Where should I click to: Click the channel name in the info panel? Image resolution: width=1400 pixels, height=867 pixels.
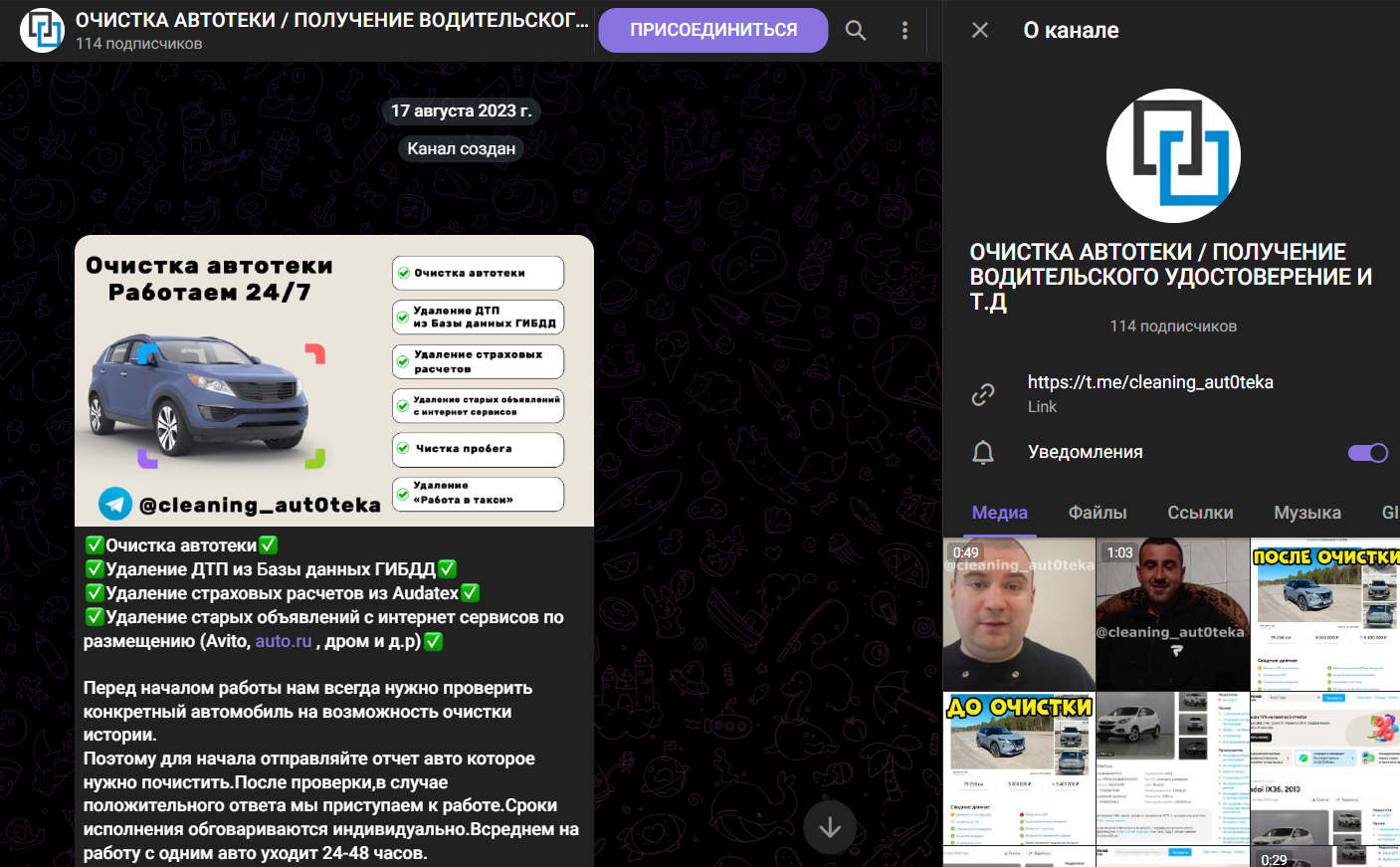point(1171,277)
